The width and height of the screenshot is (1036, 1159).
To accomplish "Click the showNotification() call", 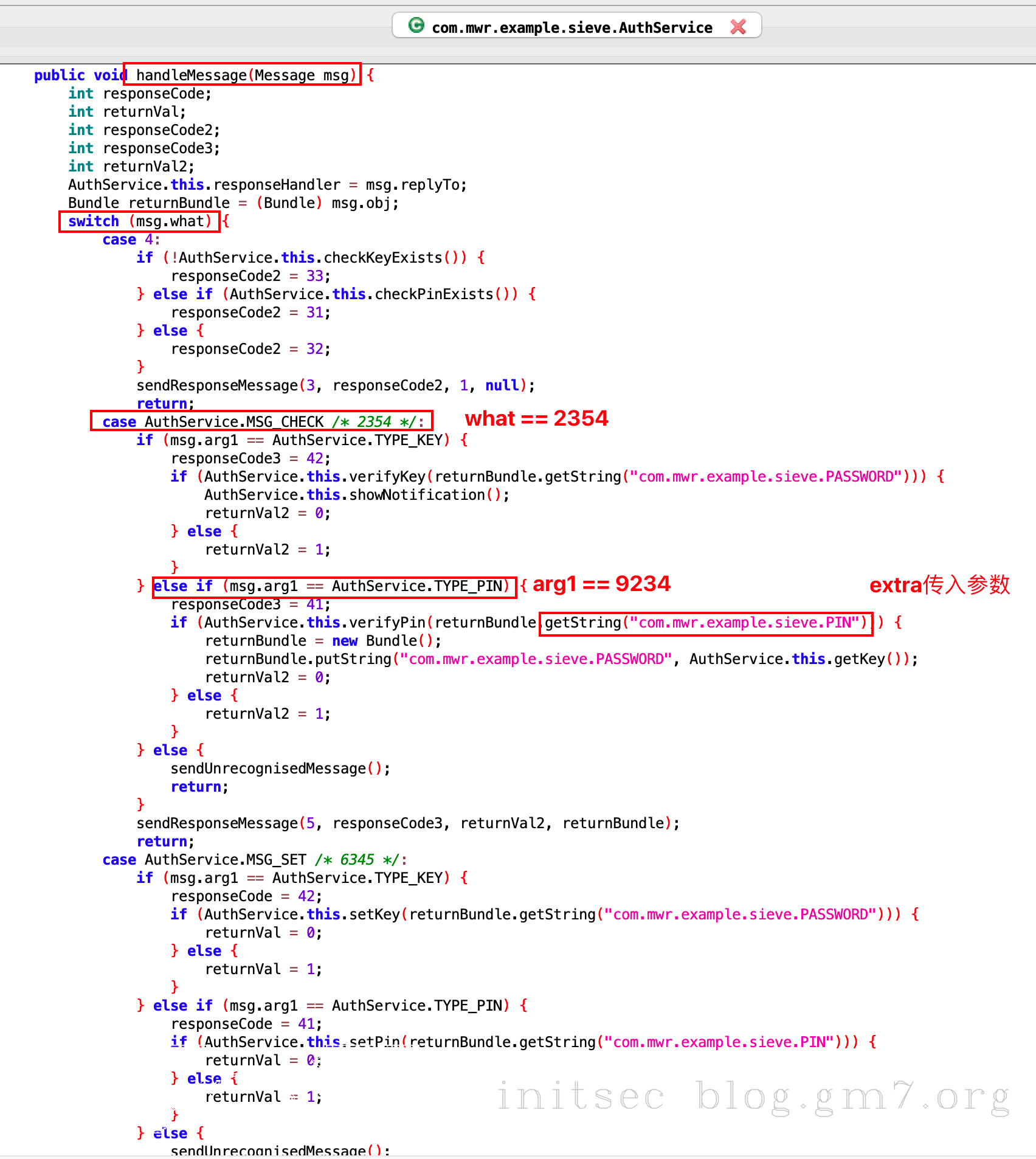I will (x=416, y=494).
